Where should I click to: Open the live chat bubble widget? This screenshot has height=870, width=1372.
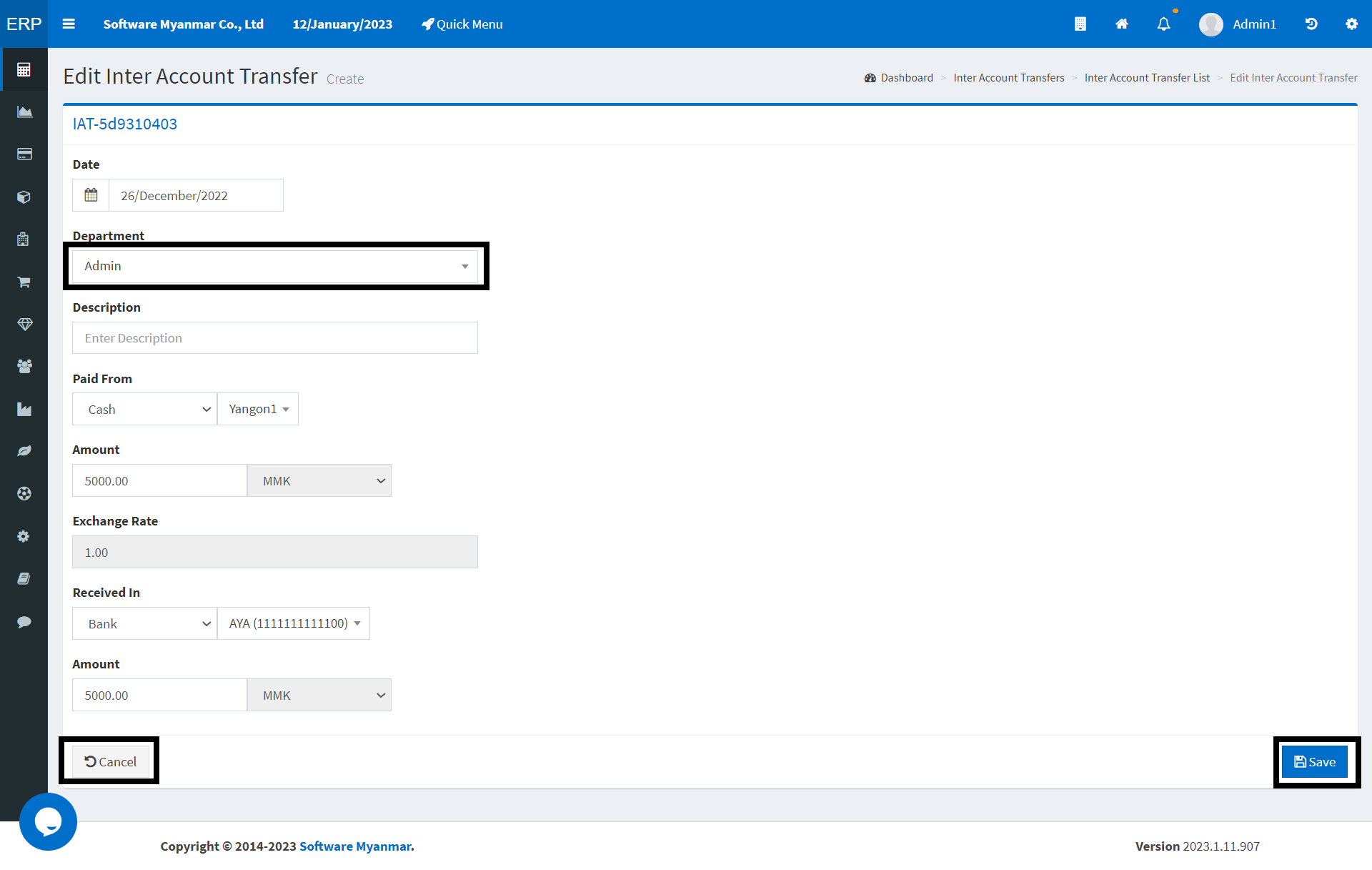coord(48,821)
